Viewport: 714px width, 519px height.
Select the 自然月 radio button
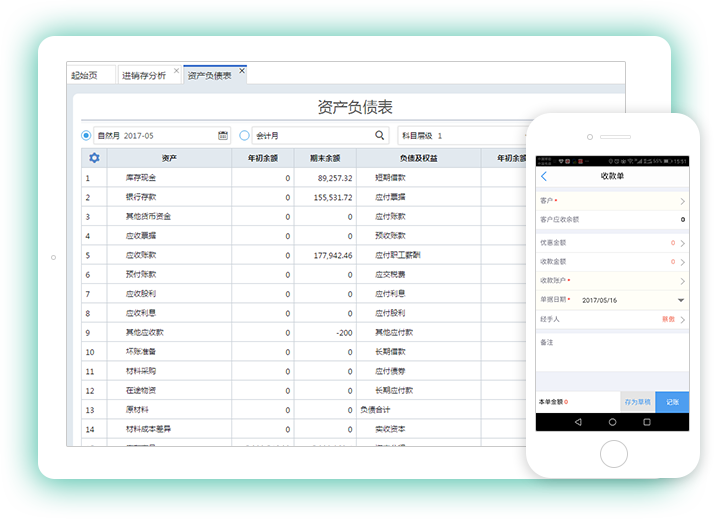pyautogui.click(x=86, y=135)
